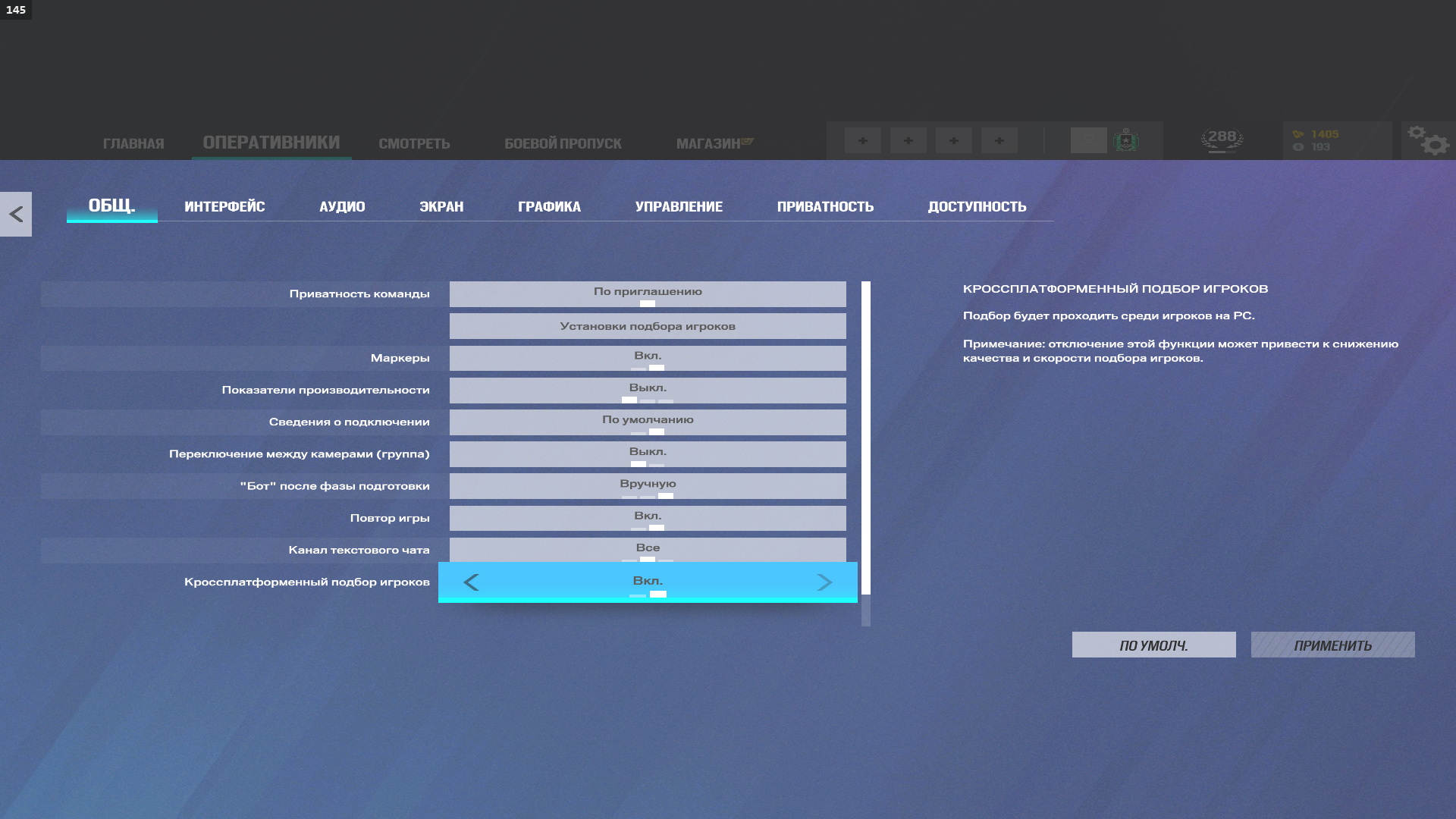Go to ГЛАВНАЯ in the top menu
Viewport: 1456px width, 819px height.
point(133,143)
